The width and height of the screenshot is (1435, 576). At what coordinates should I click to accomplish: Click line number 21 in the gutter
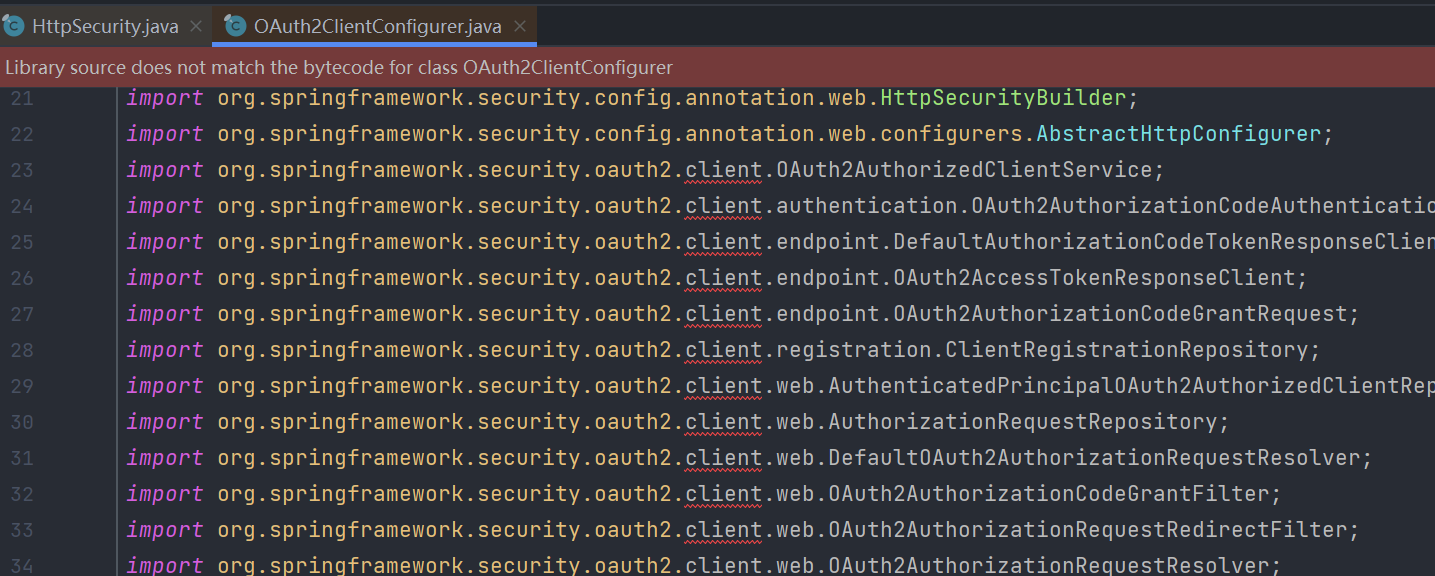[x=22, y=98]
